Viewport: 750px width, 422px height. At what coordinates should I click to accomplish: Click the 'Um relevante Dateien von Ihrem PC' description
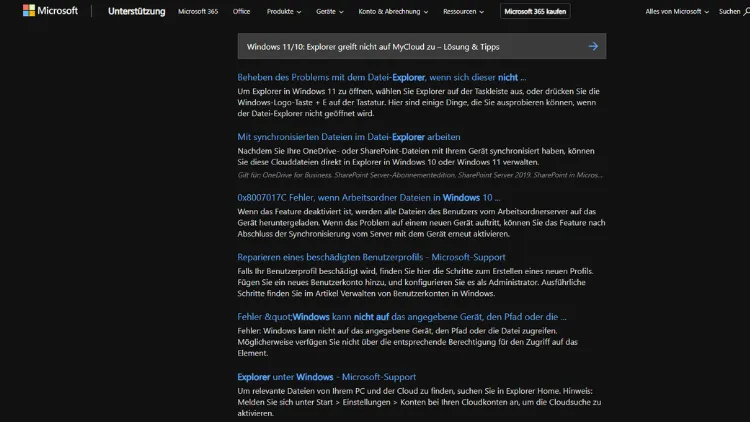419,402
